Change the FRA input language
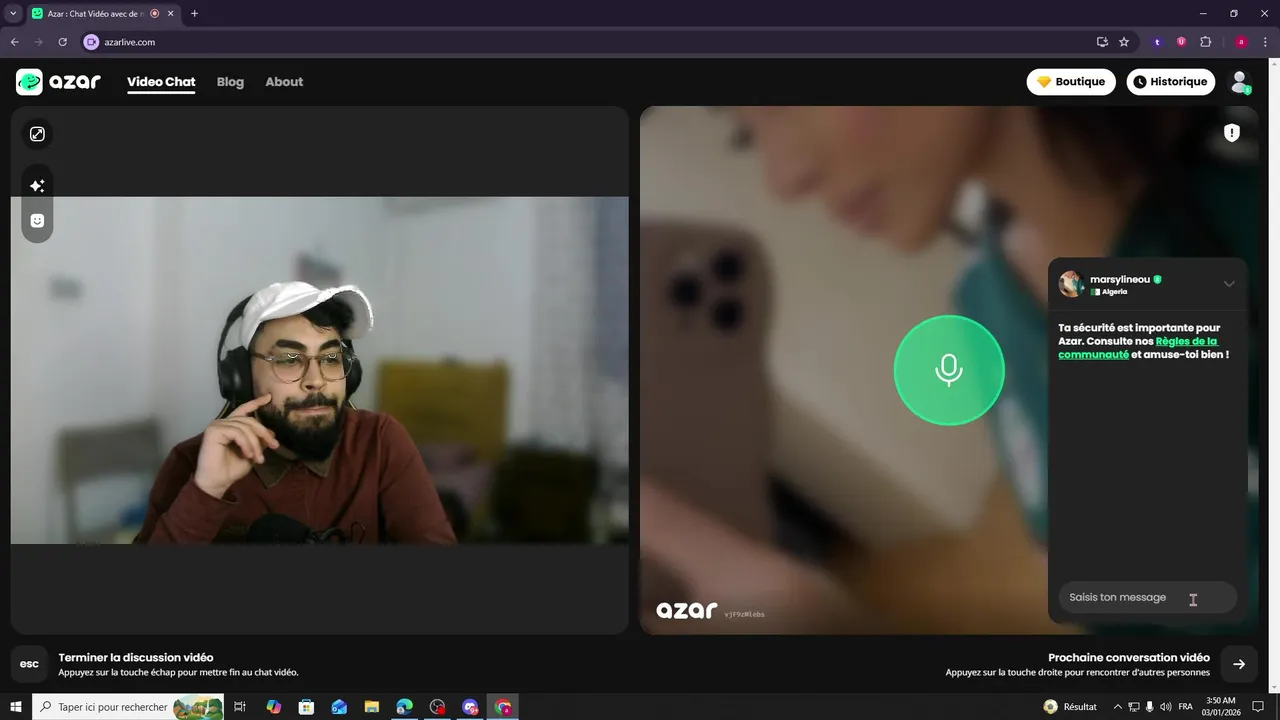 tap(1186, 707)
